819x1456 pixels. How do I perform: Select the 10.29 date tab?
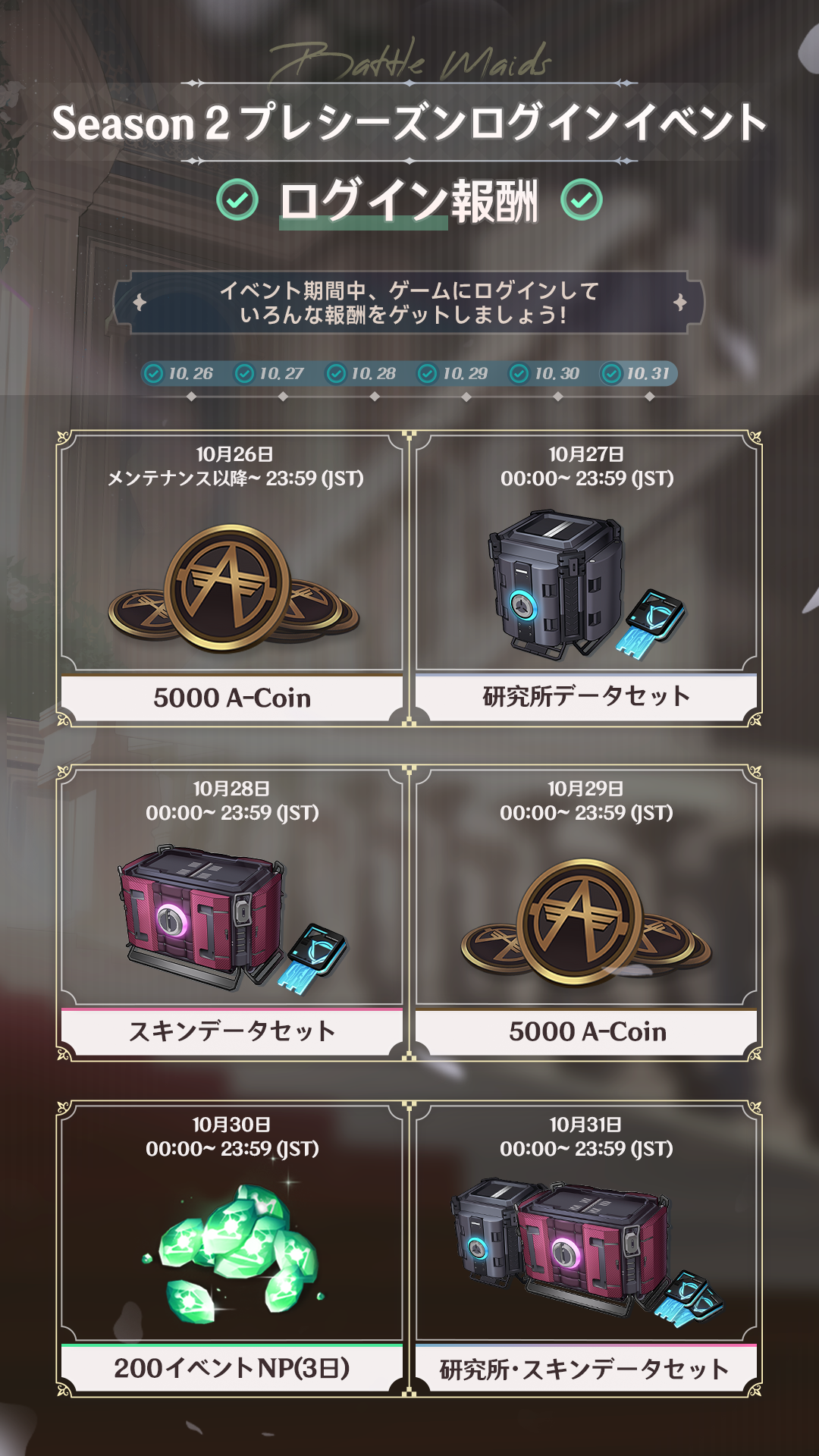(453, 374)
